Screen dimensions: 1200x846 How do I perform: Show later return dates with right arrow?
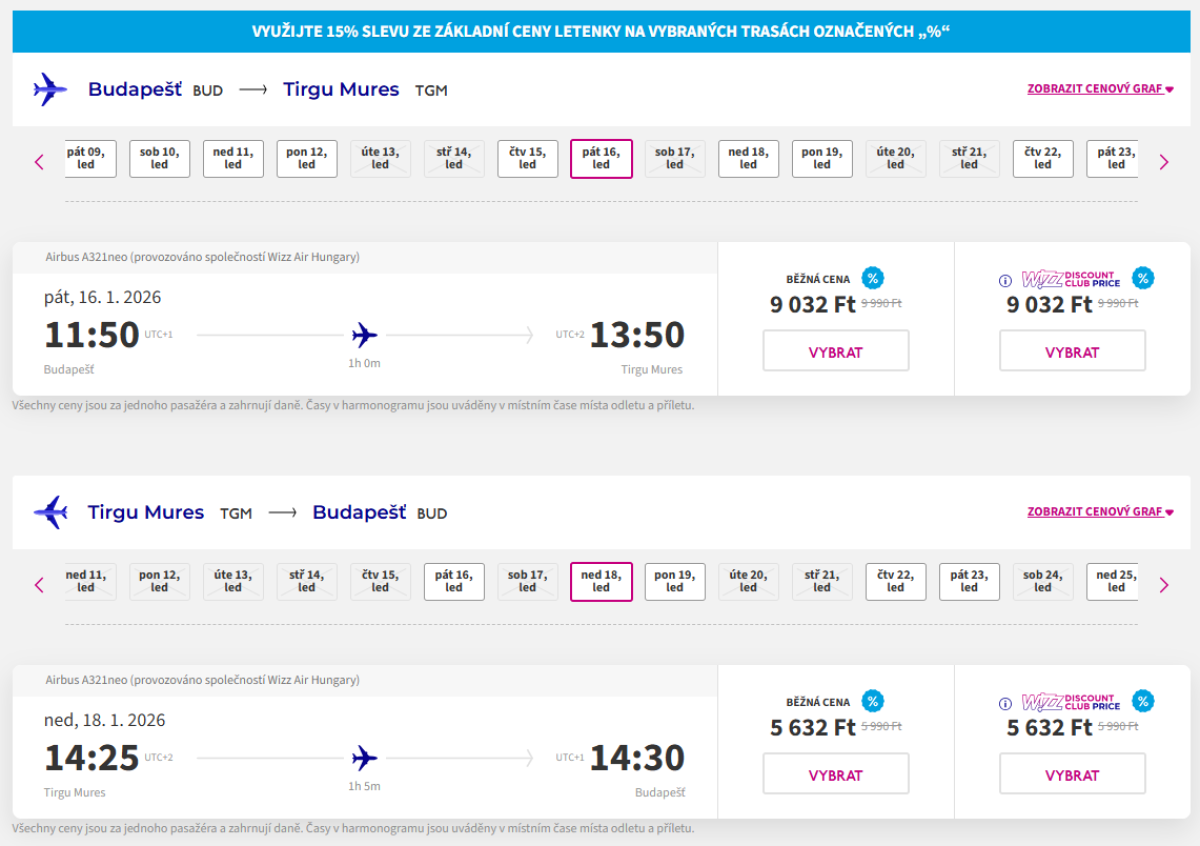(1164, 584)
